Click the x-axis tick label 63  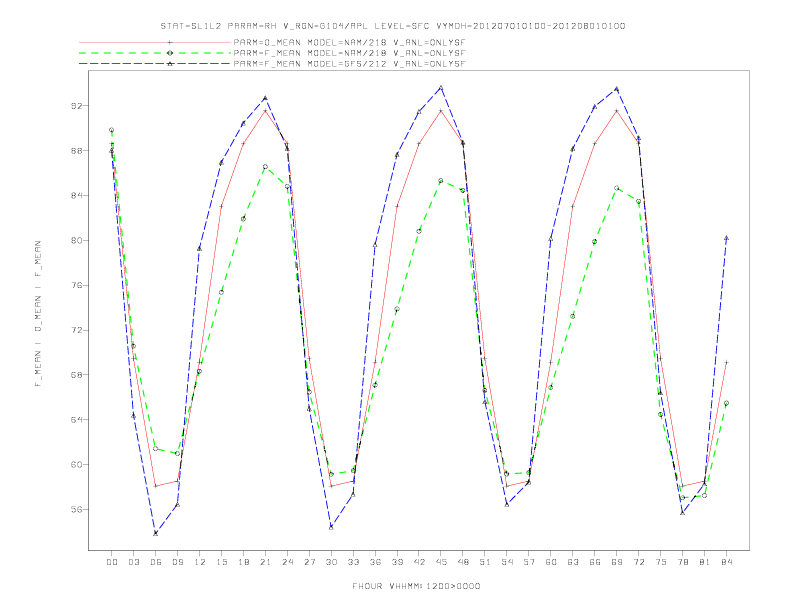pyautogui.click(x=573, y=562)
